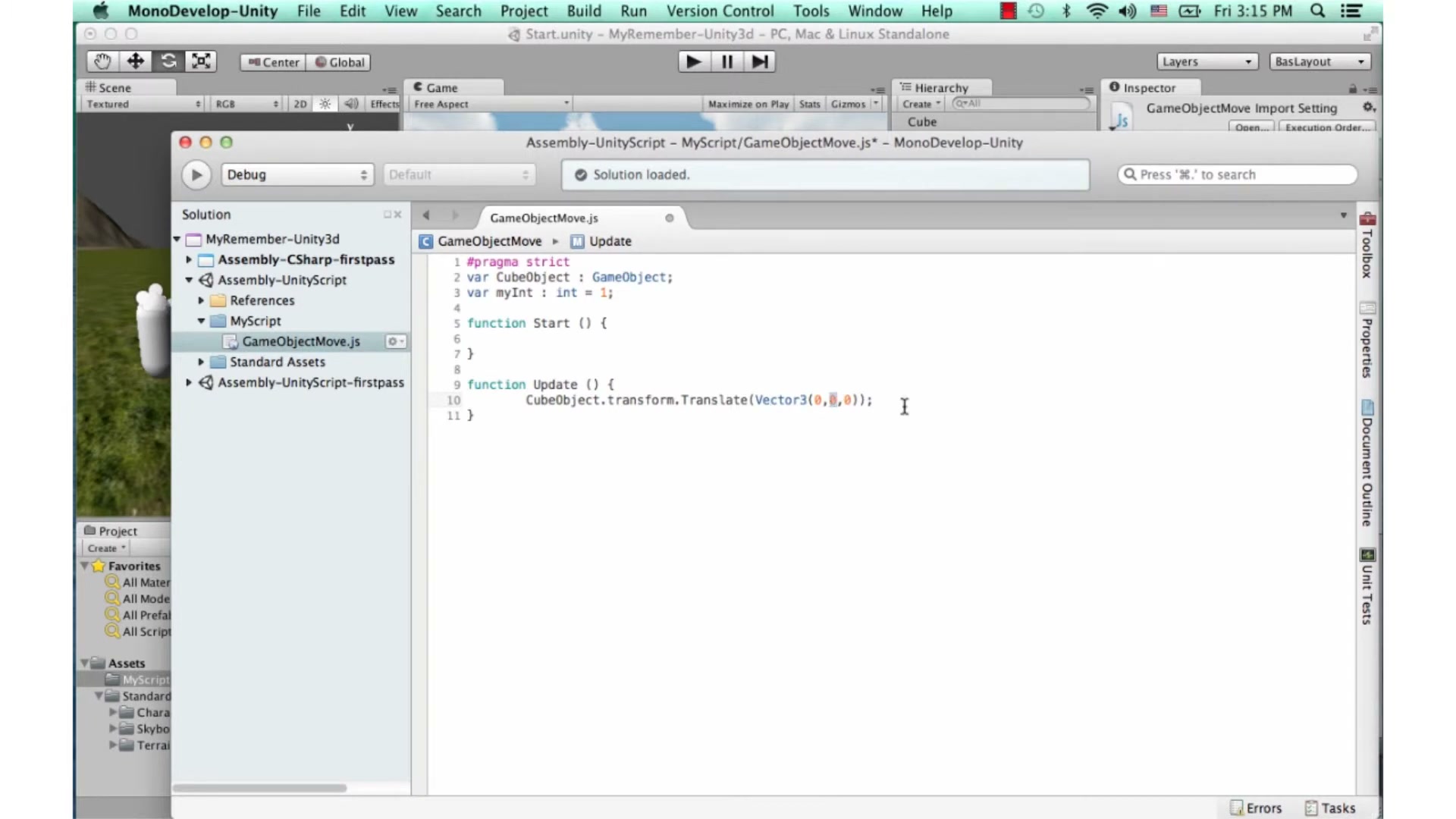Click the Project panel Create button
Image resolution: width=1456 pixels, height=819 pixels.
coord(106,548)
